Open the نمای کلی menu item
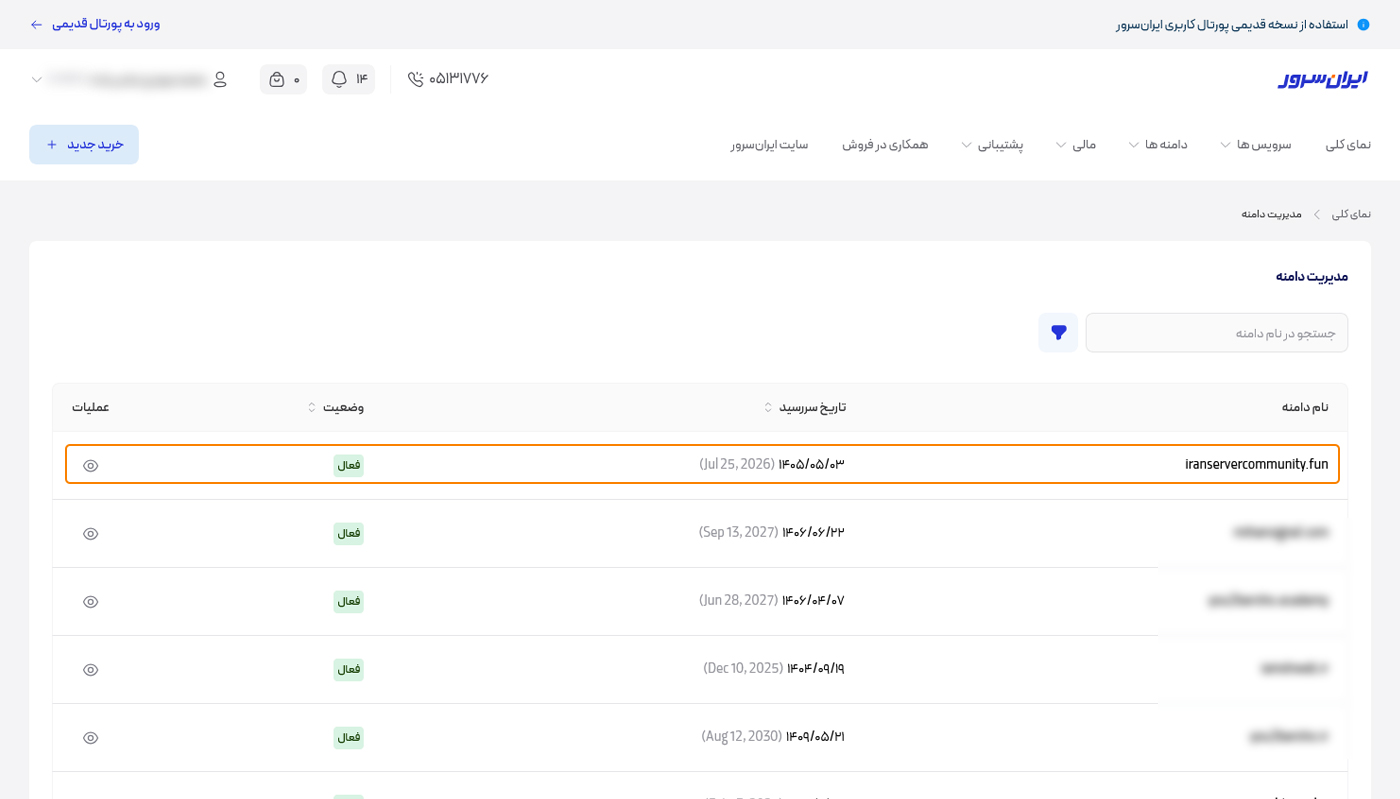 [x=1348, y=145]
